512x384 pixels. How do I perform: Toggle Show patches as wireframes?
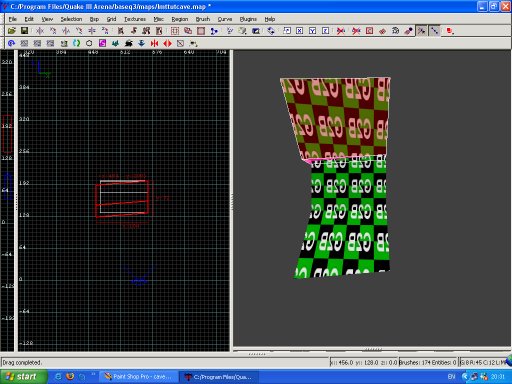click(382, 31)
